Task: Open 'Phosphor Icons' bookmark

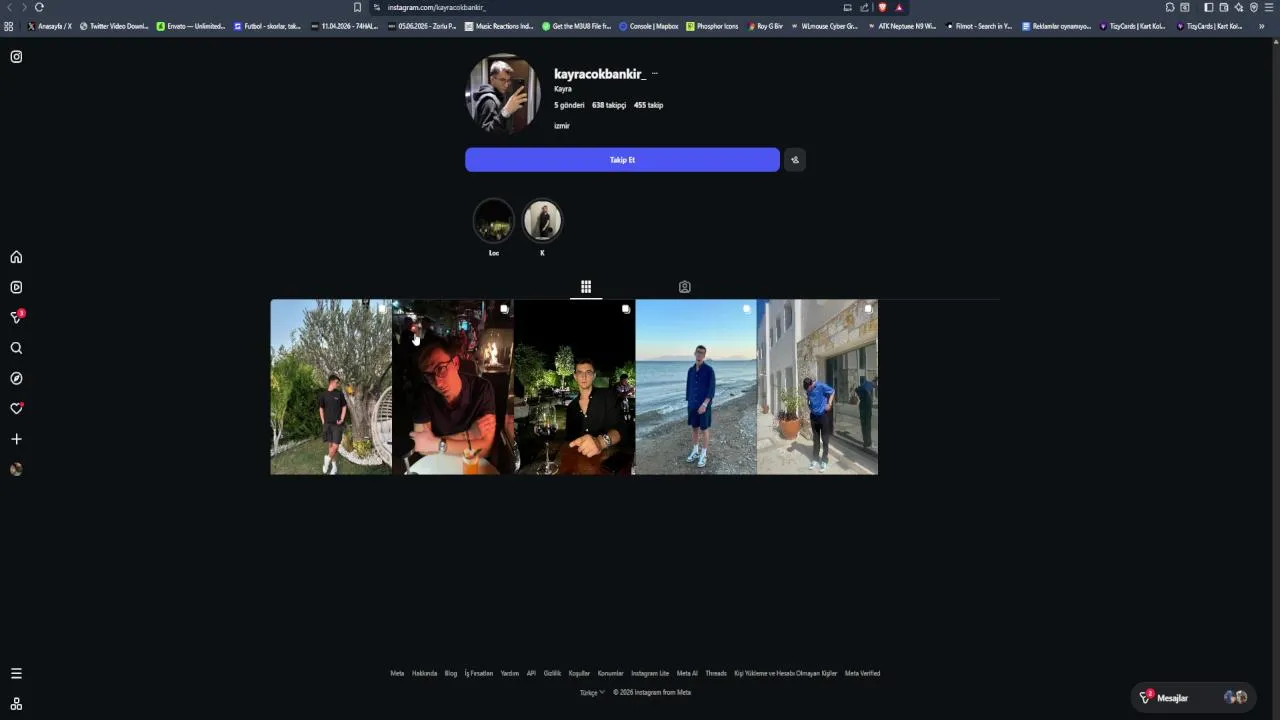Action: point(712,26)
